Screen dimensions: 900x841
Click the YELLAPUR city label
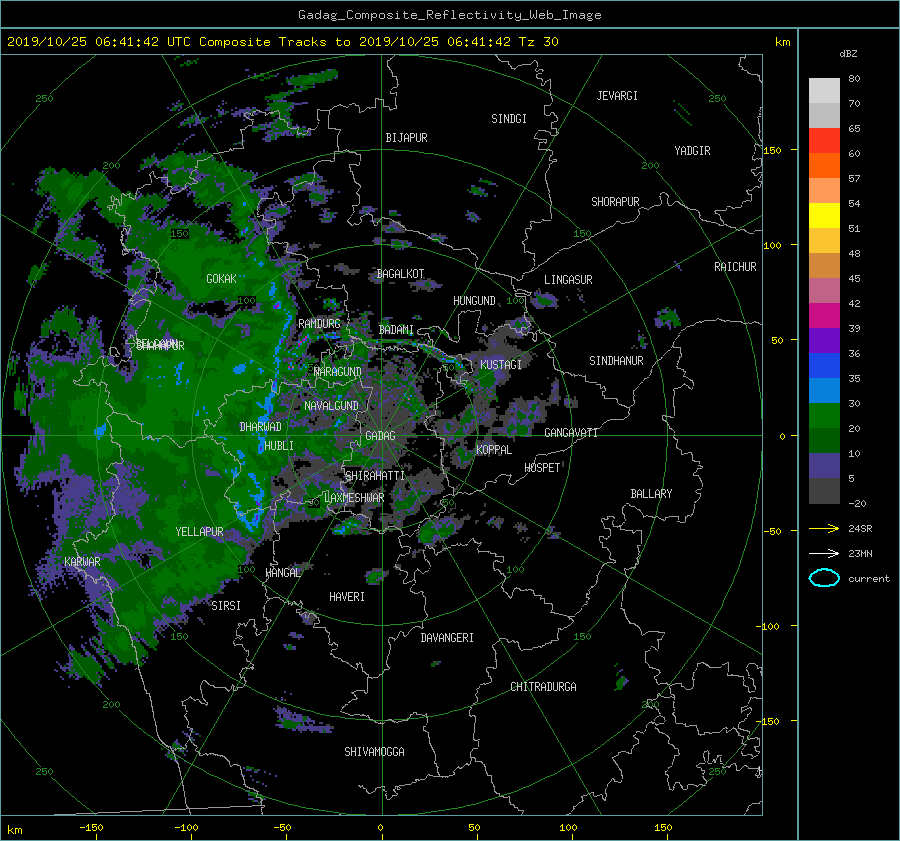(x=199, y=532)
